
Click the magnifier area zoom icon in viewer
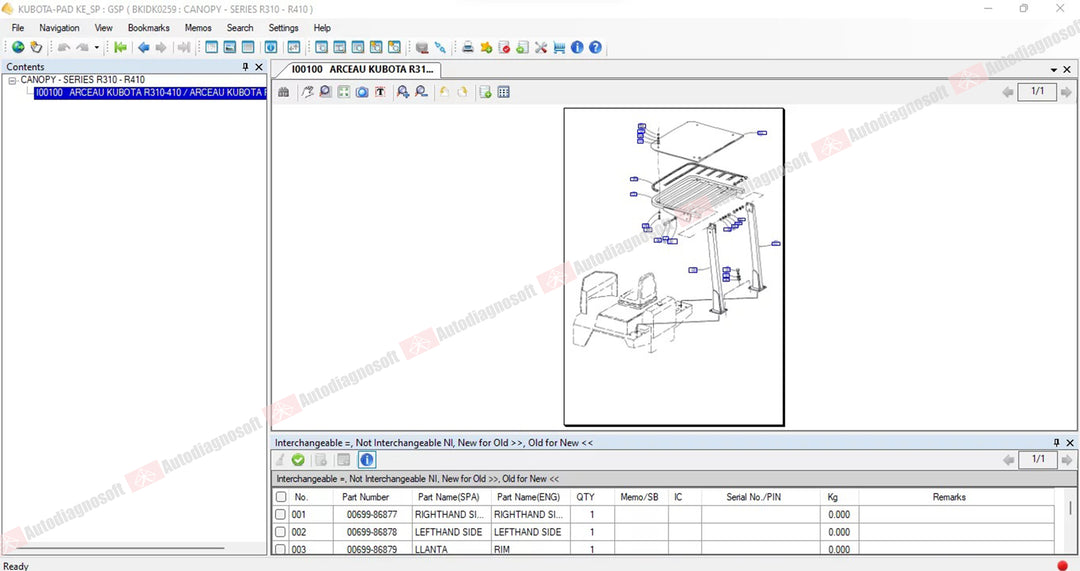point(325,92)
